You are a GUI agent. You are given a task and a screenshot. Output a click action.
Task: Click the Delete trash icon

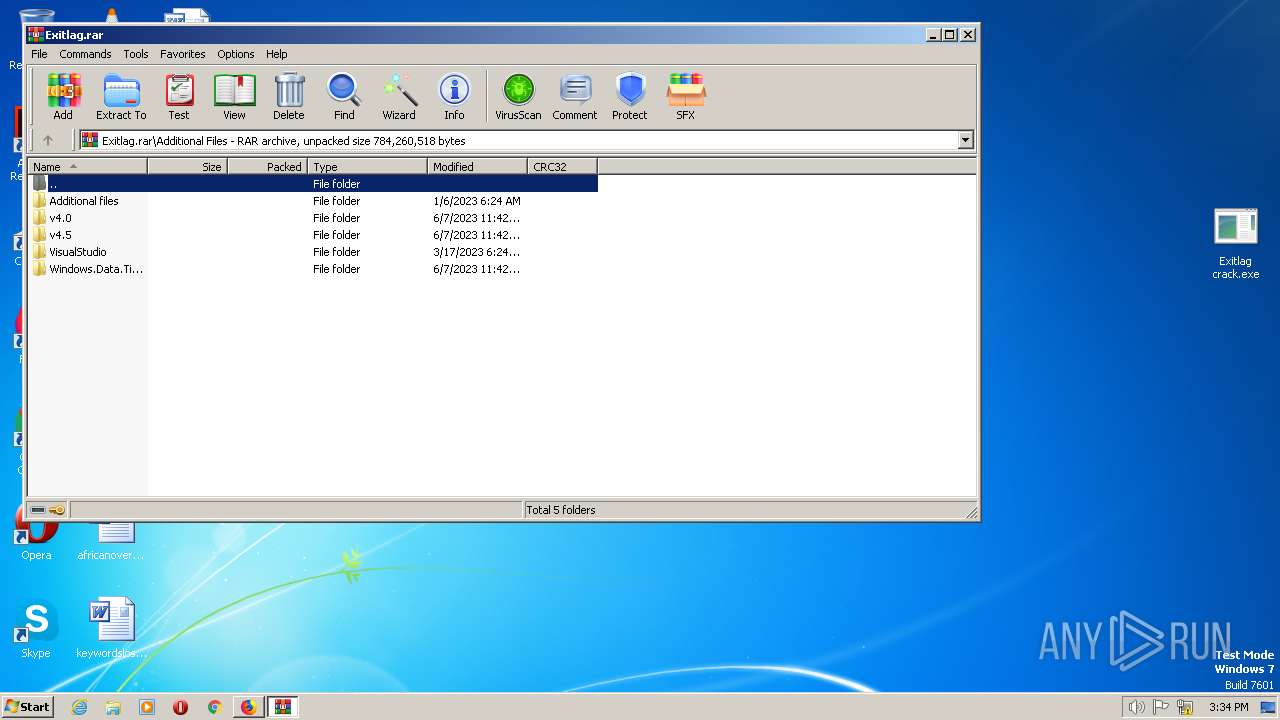pyautogui.click(x=289, y=97)
